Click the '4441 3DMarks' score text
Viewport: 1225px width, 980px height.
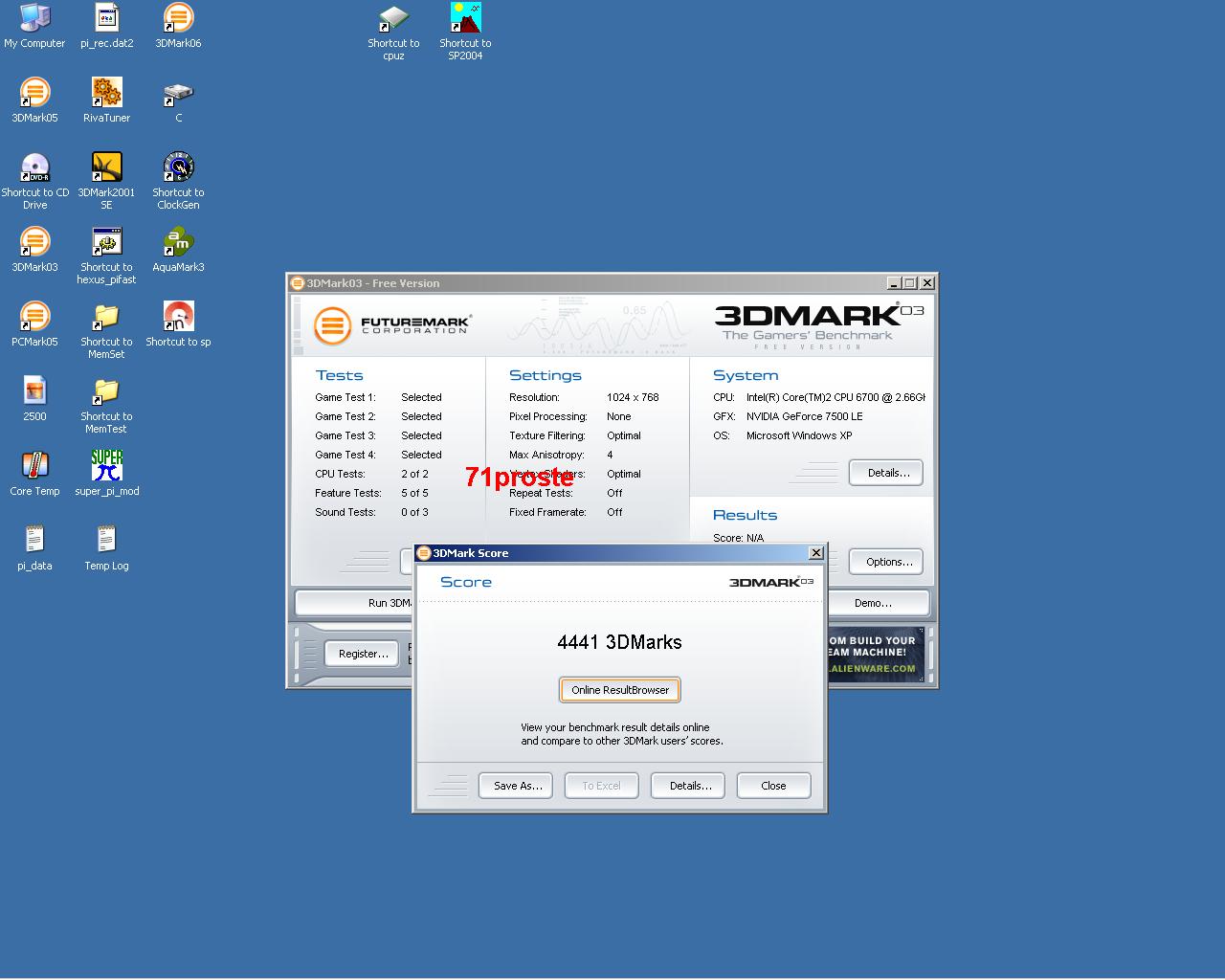click(x=620, y=642)
